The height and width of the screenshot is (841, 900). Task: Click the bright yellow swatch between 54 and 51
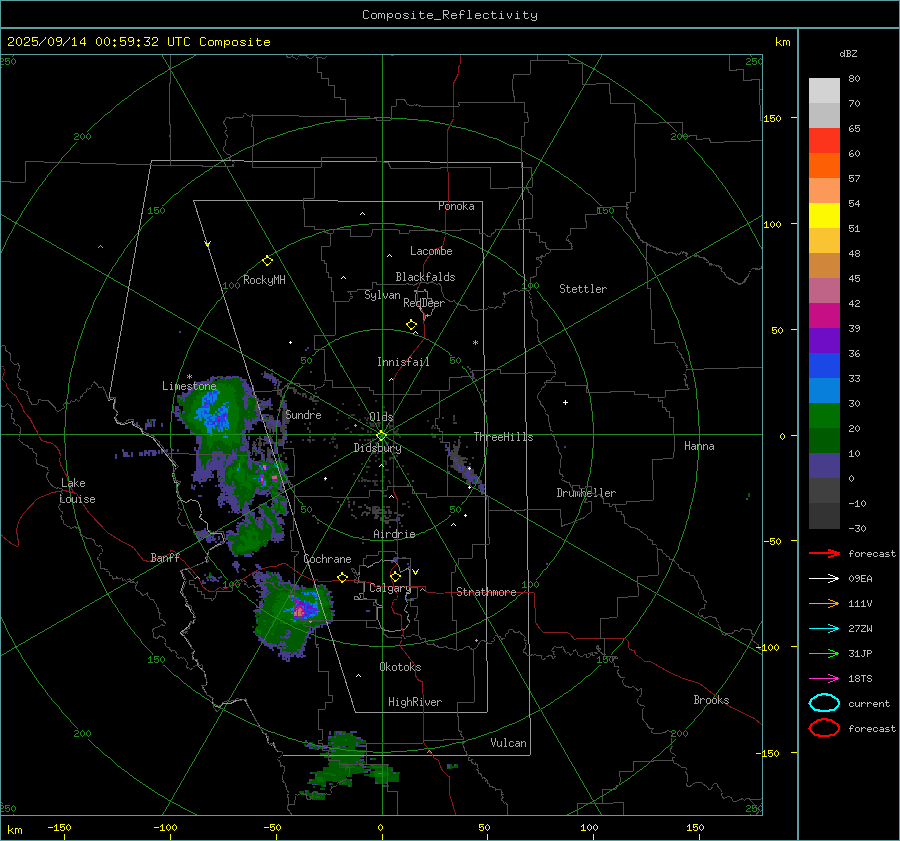[x=824, y=215]
